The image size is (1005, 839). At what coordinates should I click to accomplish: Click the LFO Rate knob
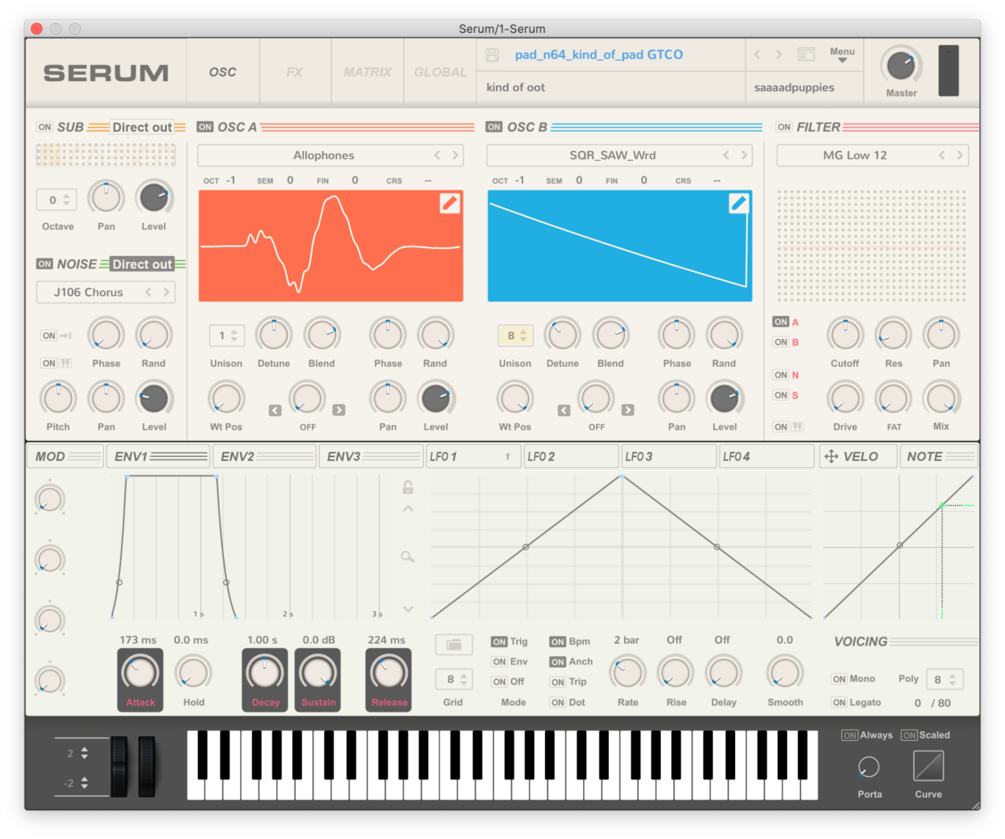(x=627, y=672)
